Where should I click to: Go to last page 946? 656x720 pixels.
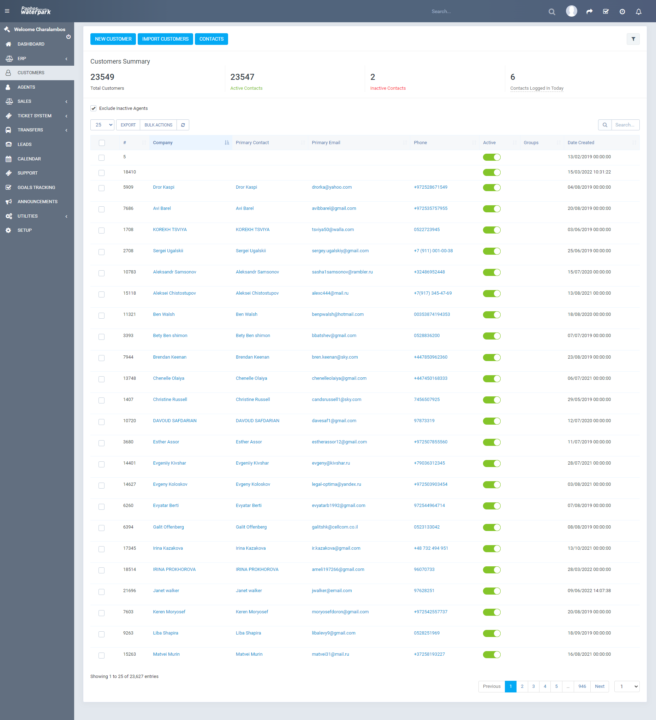pos(582,686)
